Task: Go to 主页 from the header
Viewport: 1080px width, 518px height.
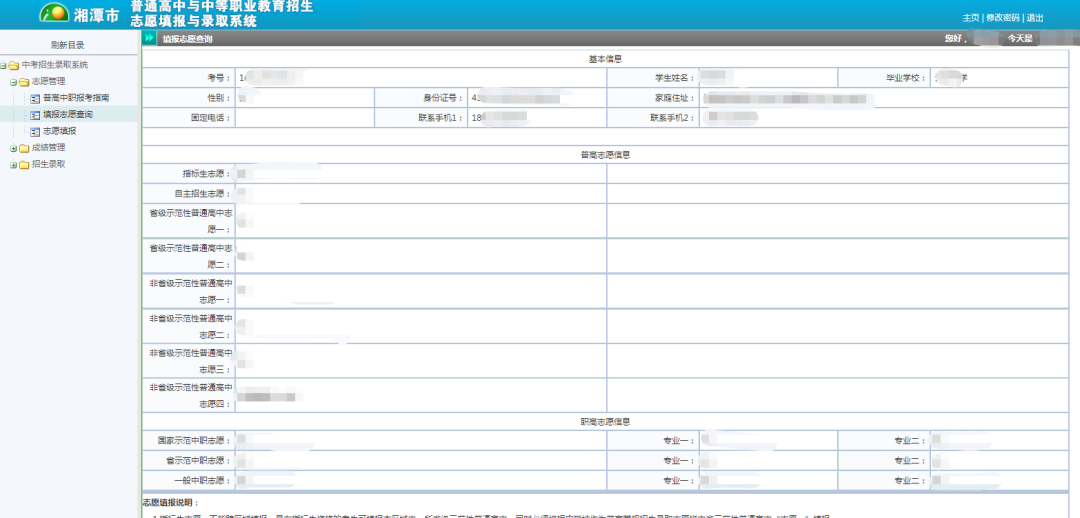Action: tap(971, 18)
